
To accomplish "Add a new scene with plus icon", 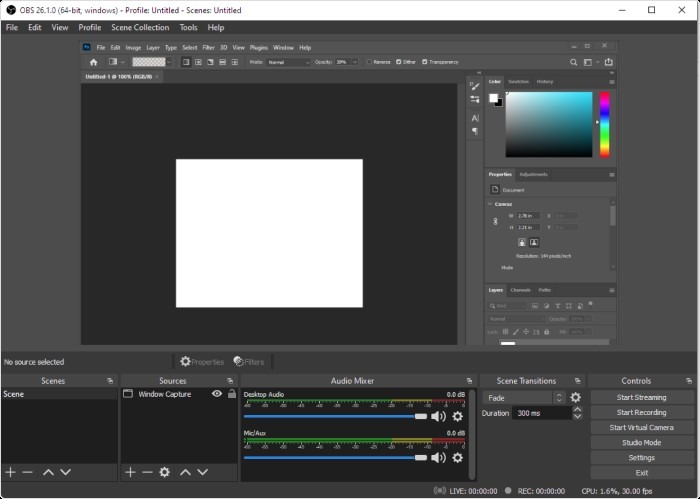I will pyautogui.click(x=11, y=472).
